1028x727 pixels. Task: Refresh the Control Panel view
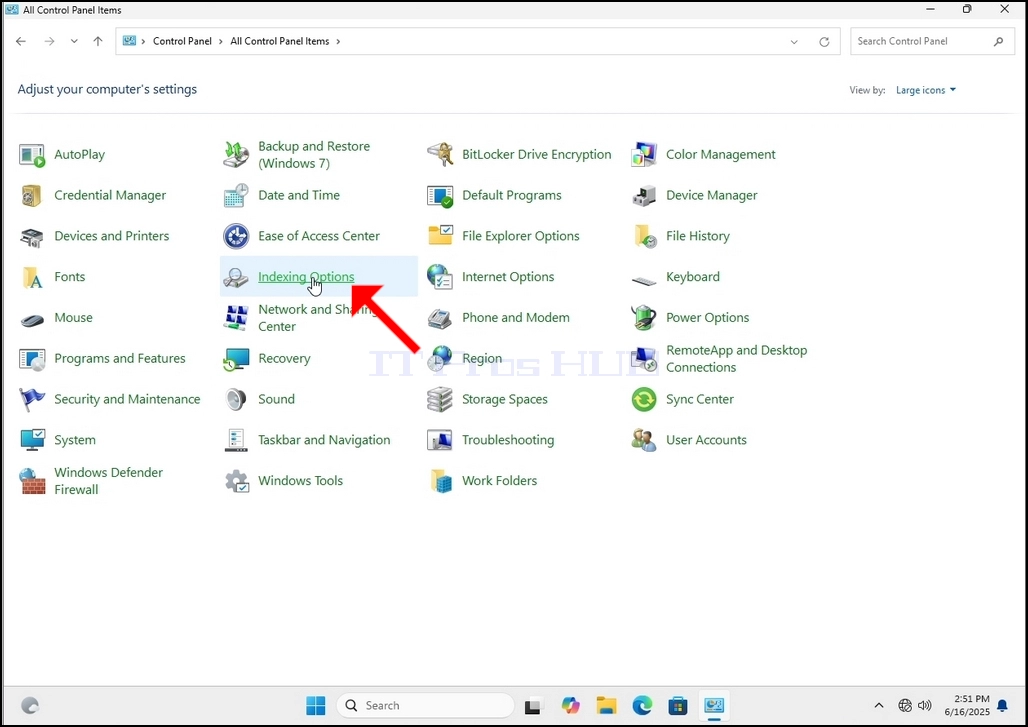pyautogui.click(x=824, y=41)
